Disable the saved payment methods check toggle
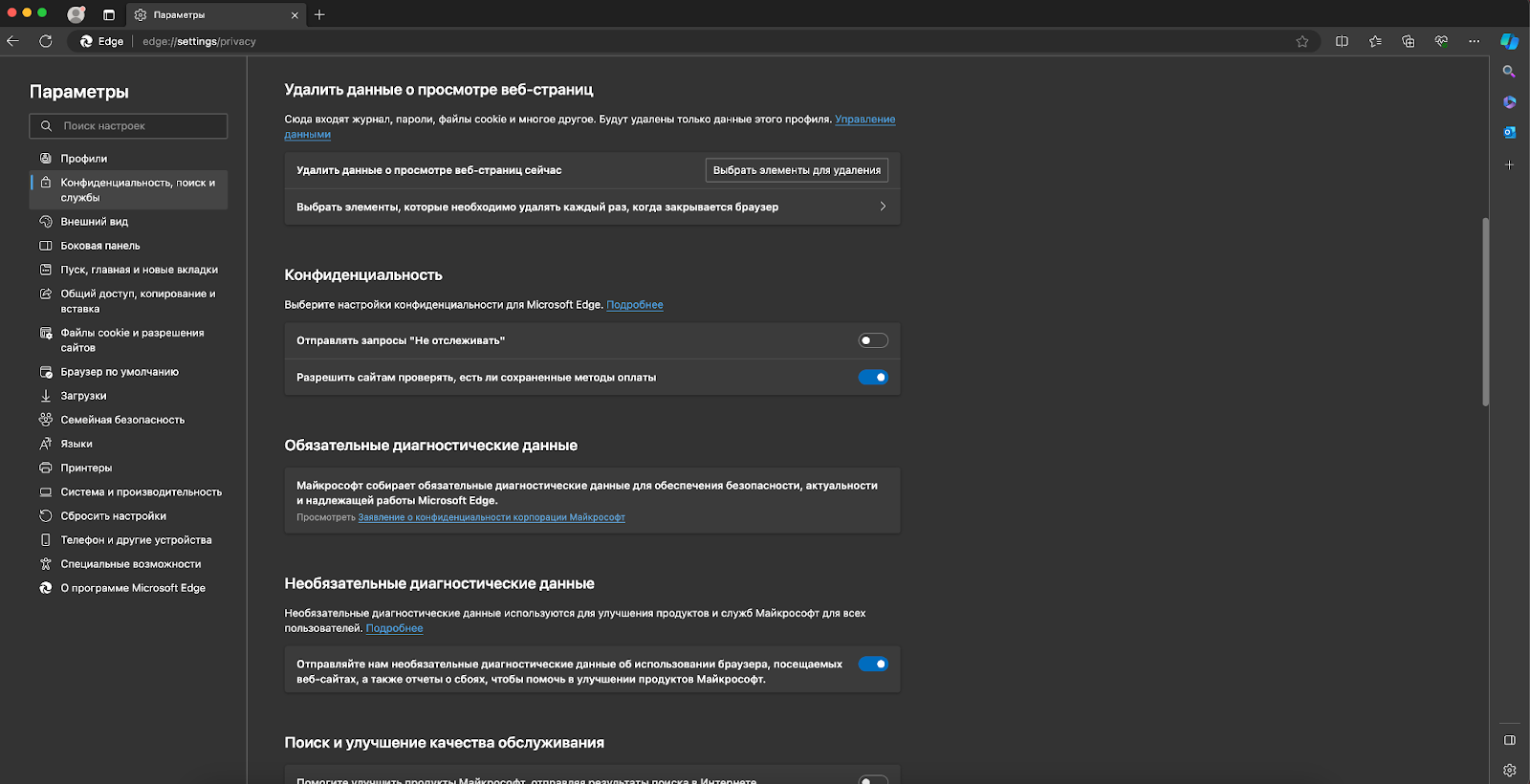 [x=872, y=378]
